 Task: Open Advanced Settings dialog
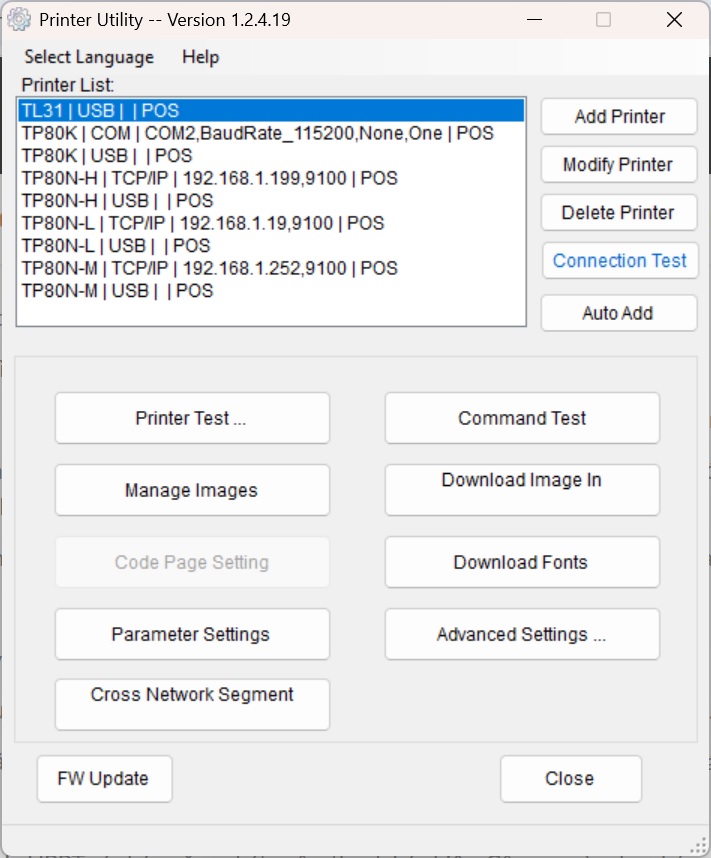point(522,634)
